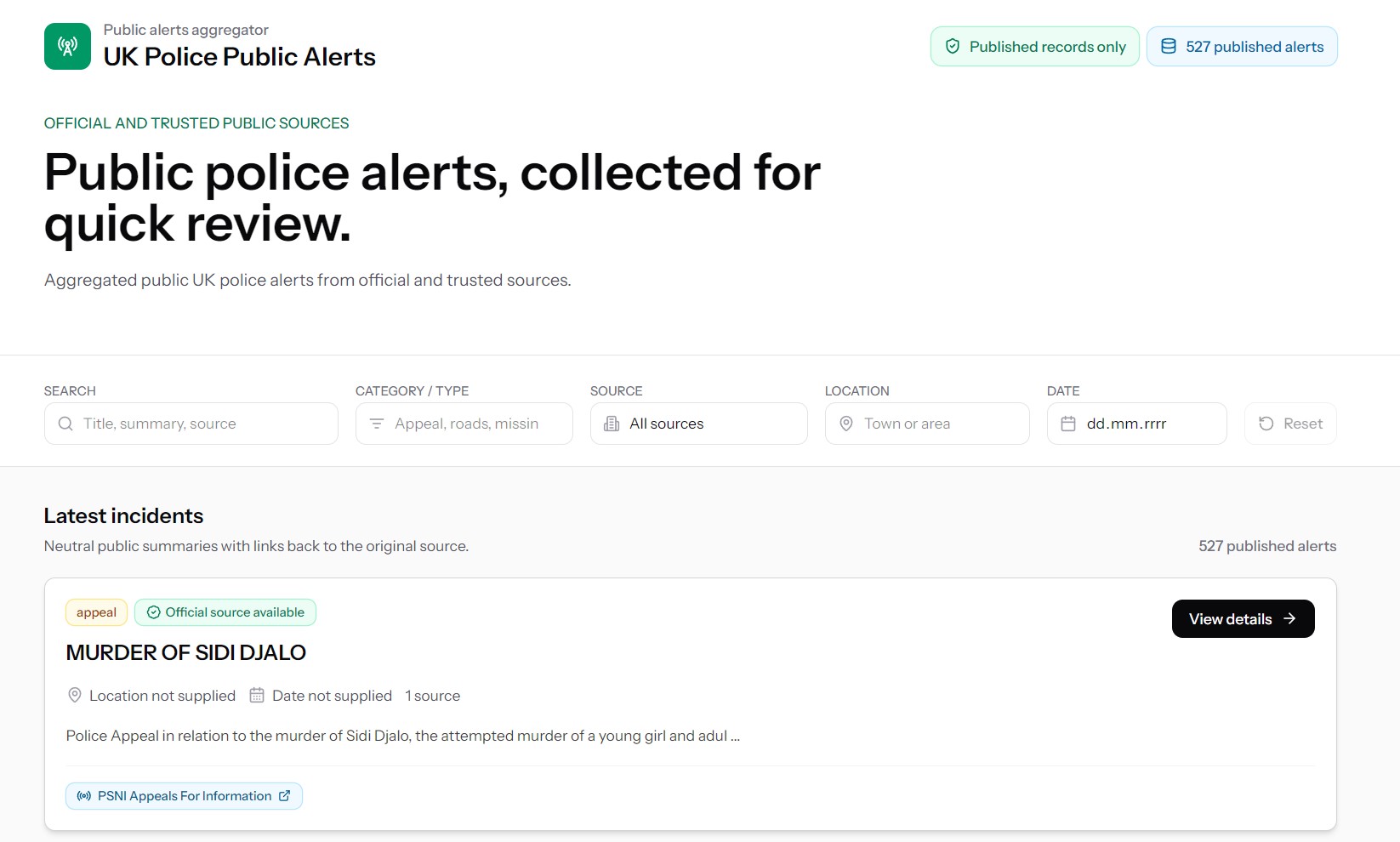Open the date picker field dd.mm.rrrr
The image size is (1400, 842).
(x=1136, y=424)
